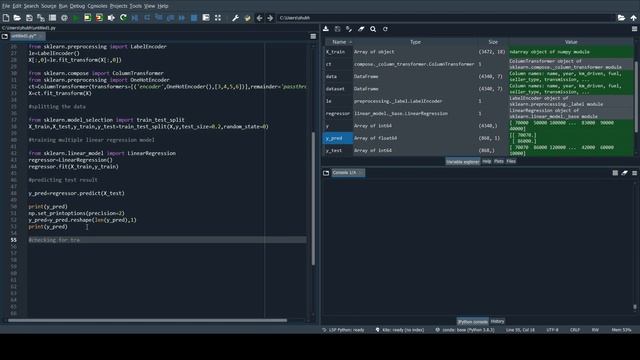The height and width of the screenshot is (360, 640).
Task: Refresh variables in Variable explorer
Action: [x=385, y=29]
